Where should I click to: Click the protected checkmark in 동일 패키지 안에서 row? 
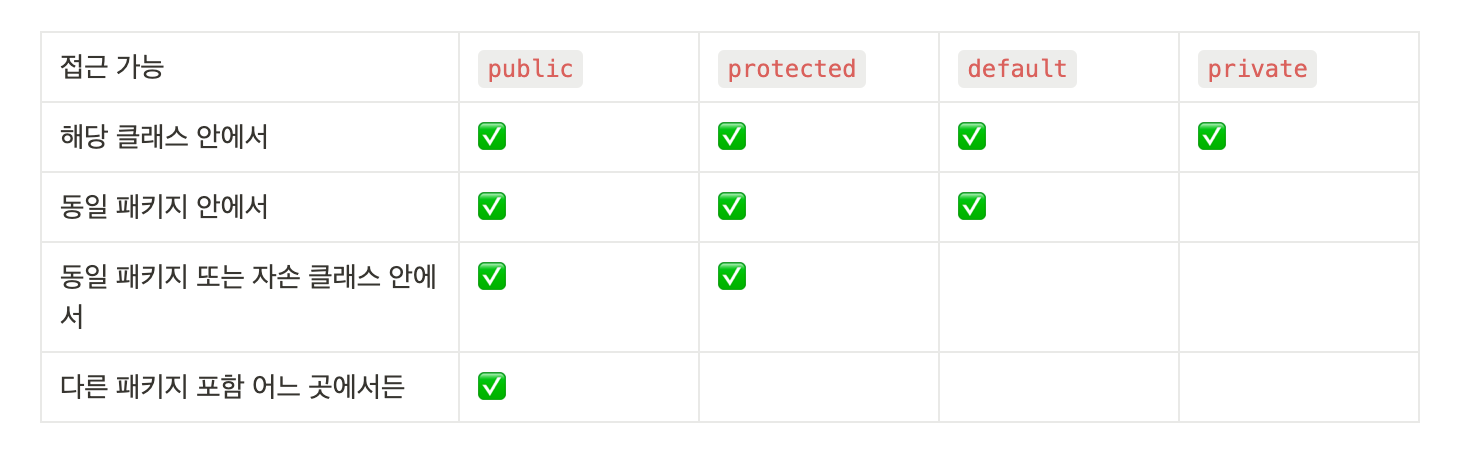(x=732, y=206)
